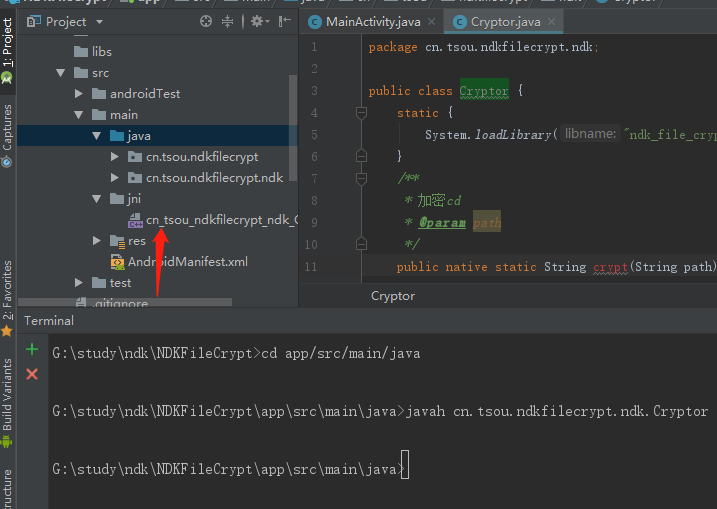Hide the Project panel with hide icon
This screenshot has height=509, width=717.
coord(284,21)
